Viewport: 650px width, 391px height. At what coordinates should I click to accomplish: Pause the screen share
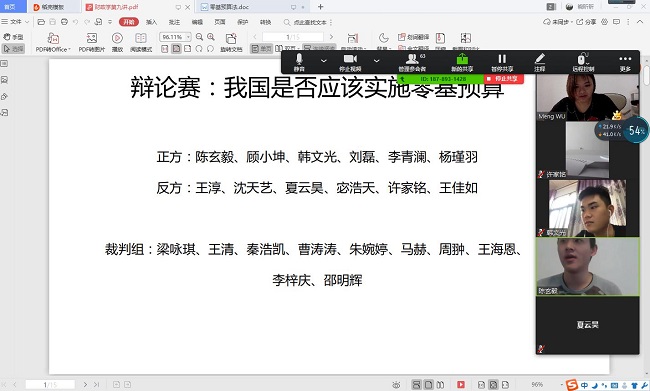point(502,63)
